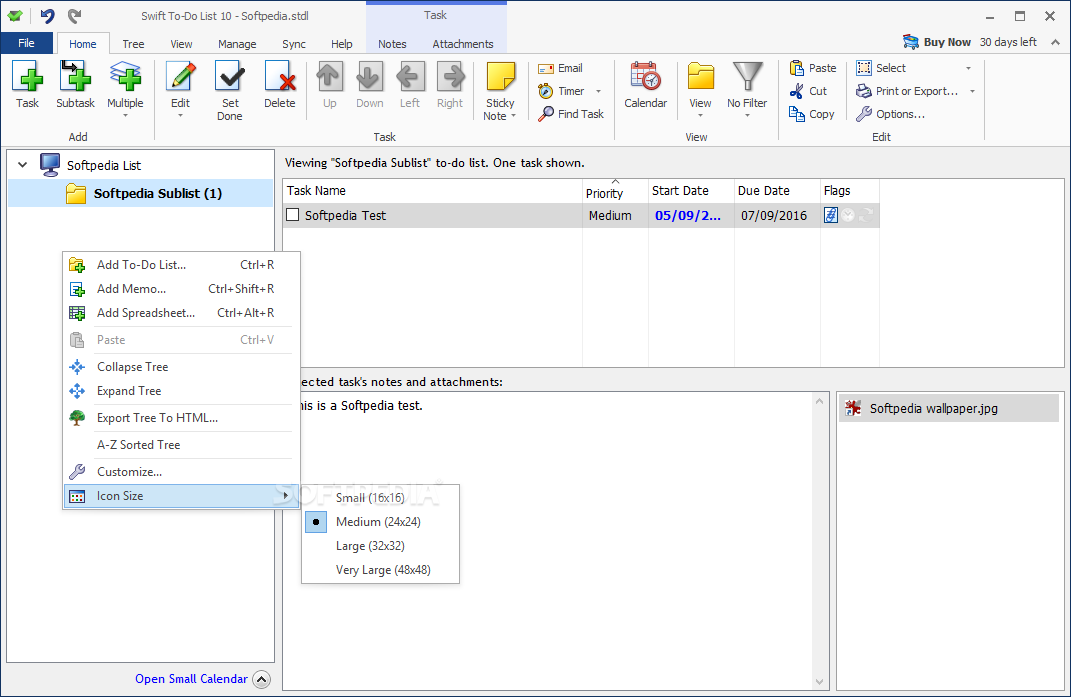Screen dimensions: 1071x697
Task: Undo last action in title bar
Action: coord(47,15)
